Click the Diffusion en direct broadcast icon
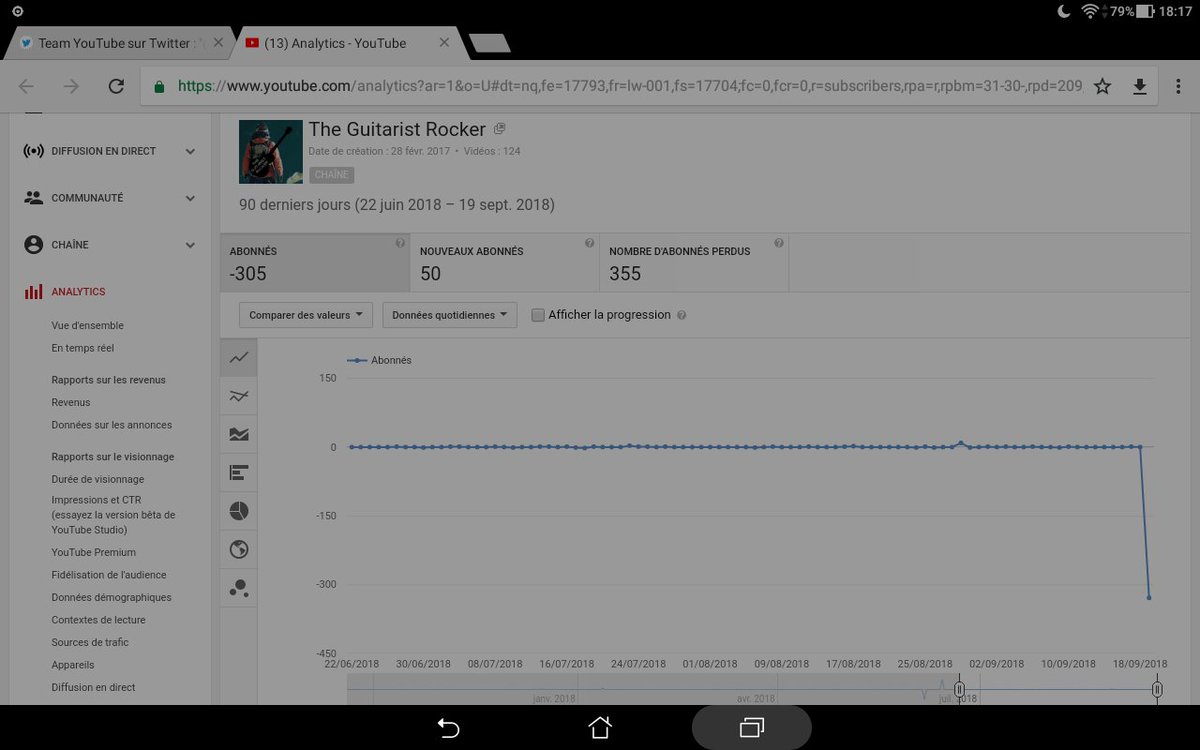 (x=34, y=151)
